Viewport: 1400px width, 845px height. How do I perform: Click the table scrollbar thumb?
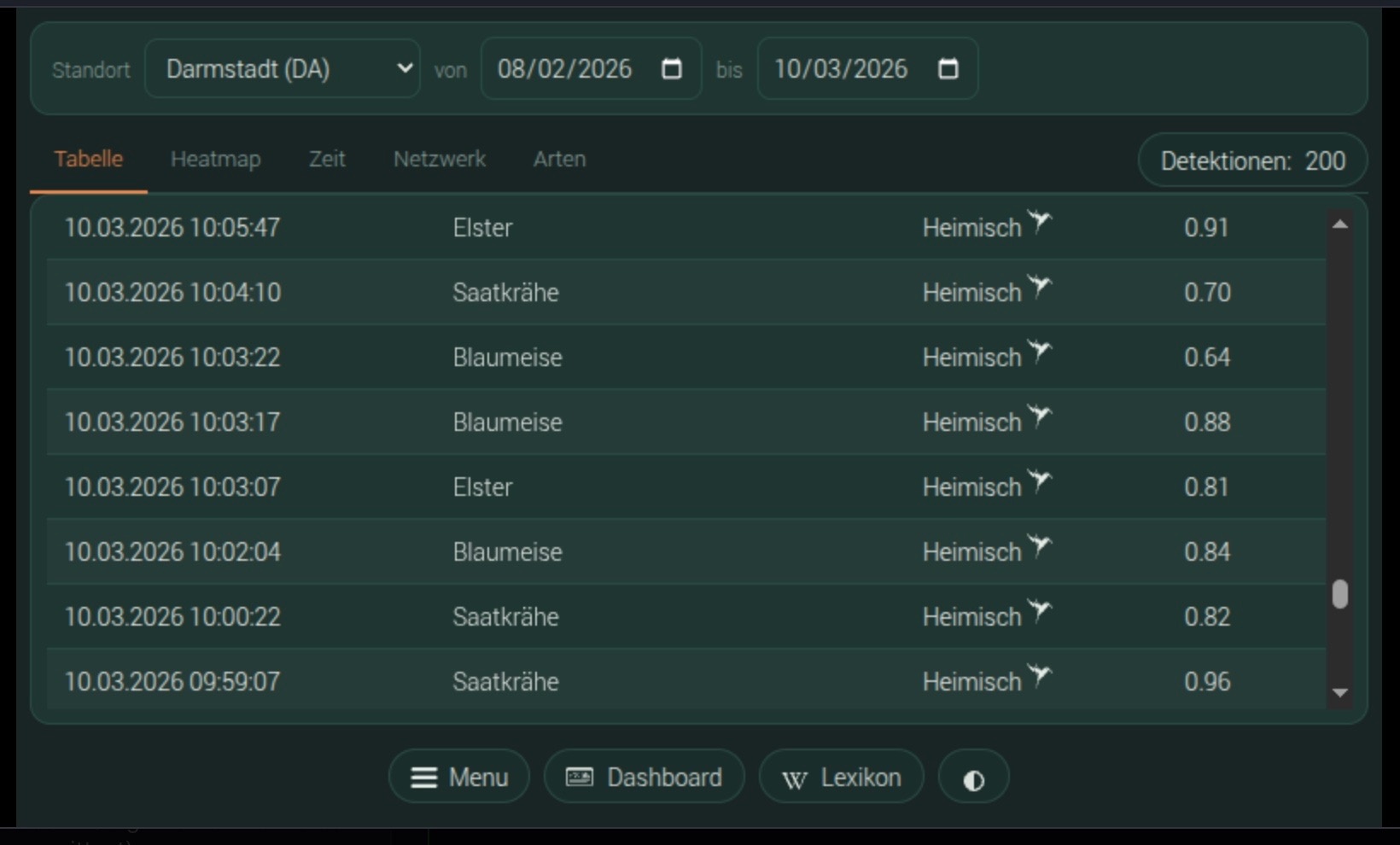coord(1339,594)
